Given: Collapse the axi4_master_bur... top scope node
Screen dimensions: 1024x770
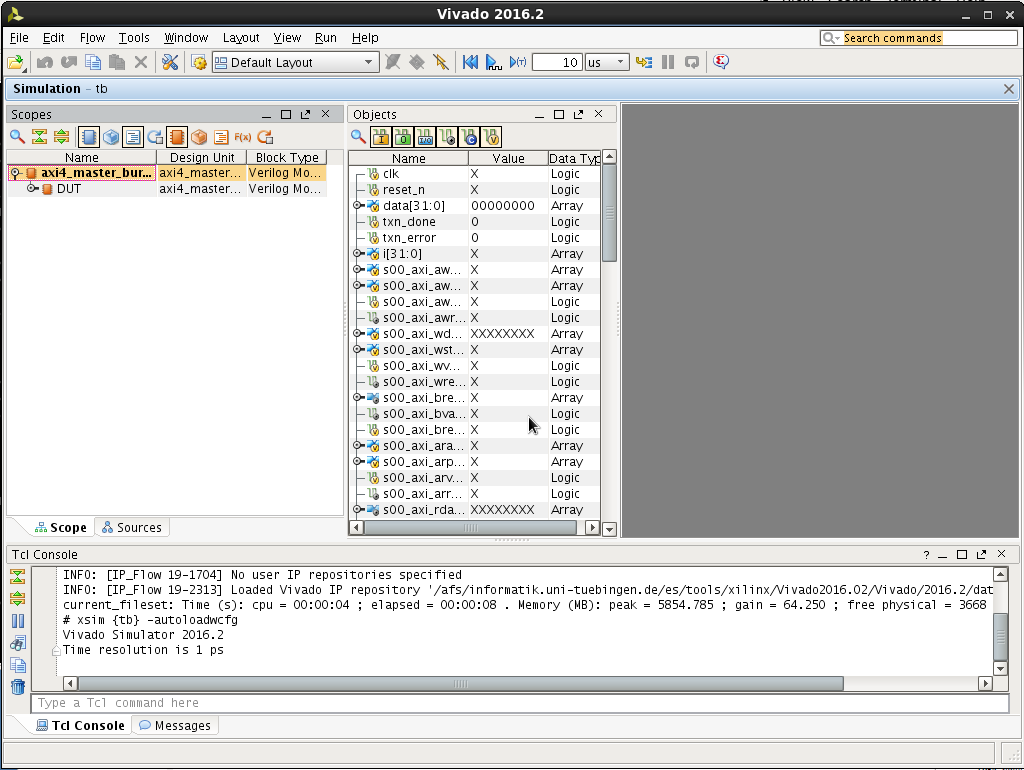Looking at the screenshot, I should pos(15,173).
